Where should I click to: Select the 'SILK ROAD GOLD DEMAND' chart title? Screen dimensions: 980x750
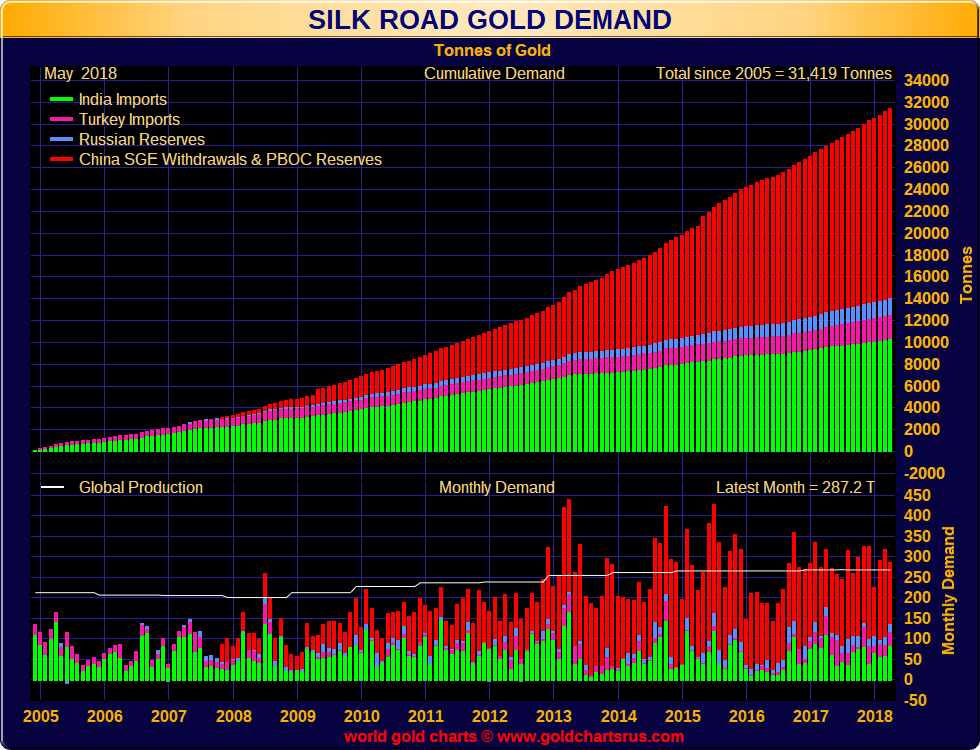point(490,20)
